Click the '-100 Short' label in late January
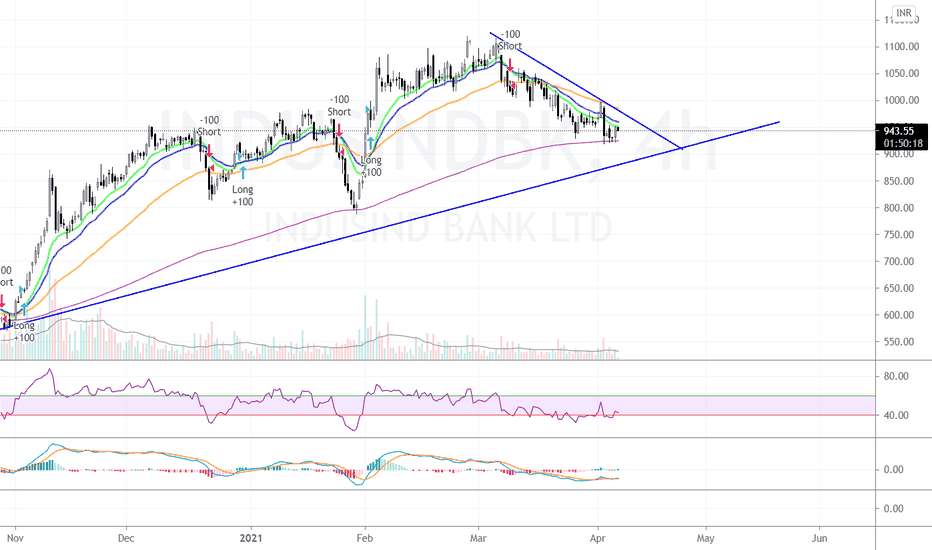The height and width of the screenshot is (550, 932). click(x=339, y=106)
